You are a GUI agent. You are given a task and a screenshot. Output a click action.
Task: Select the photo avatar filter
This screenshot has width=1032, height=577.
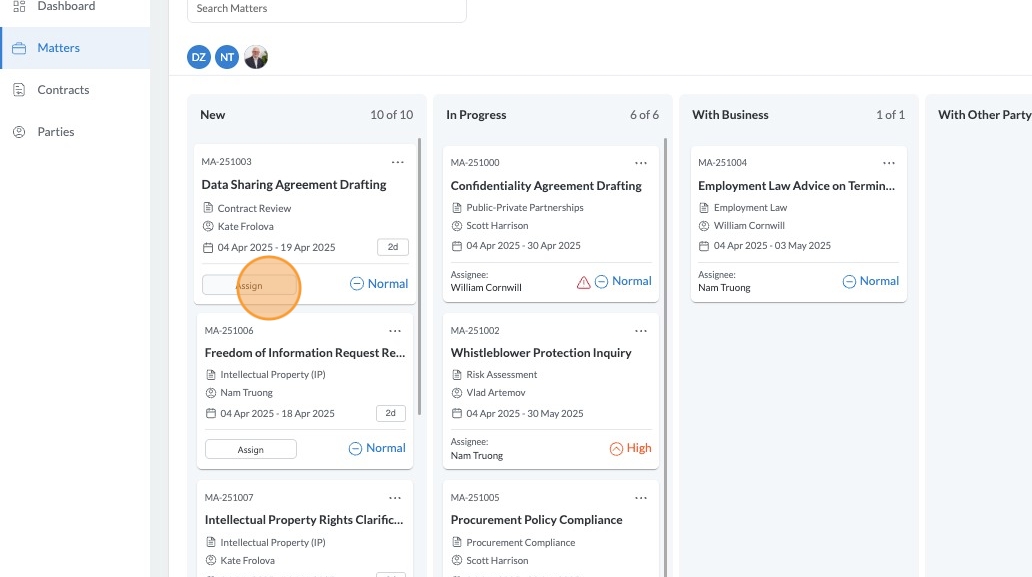pos(256,57)
